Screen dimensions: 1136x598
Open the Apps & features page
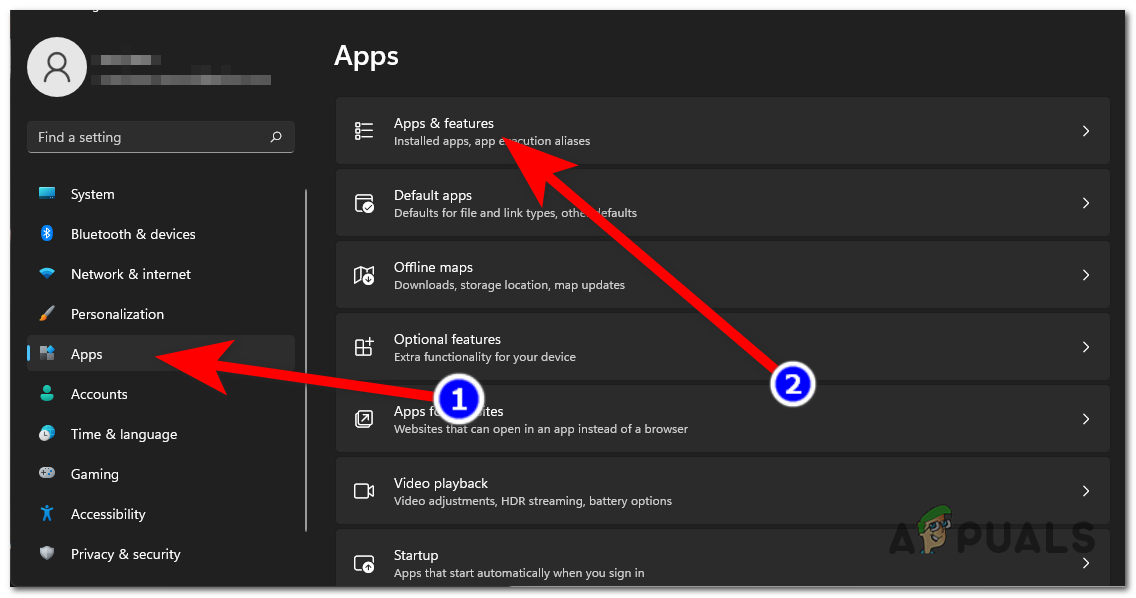point(722,130)
